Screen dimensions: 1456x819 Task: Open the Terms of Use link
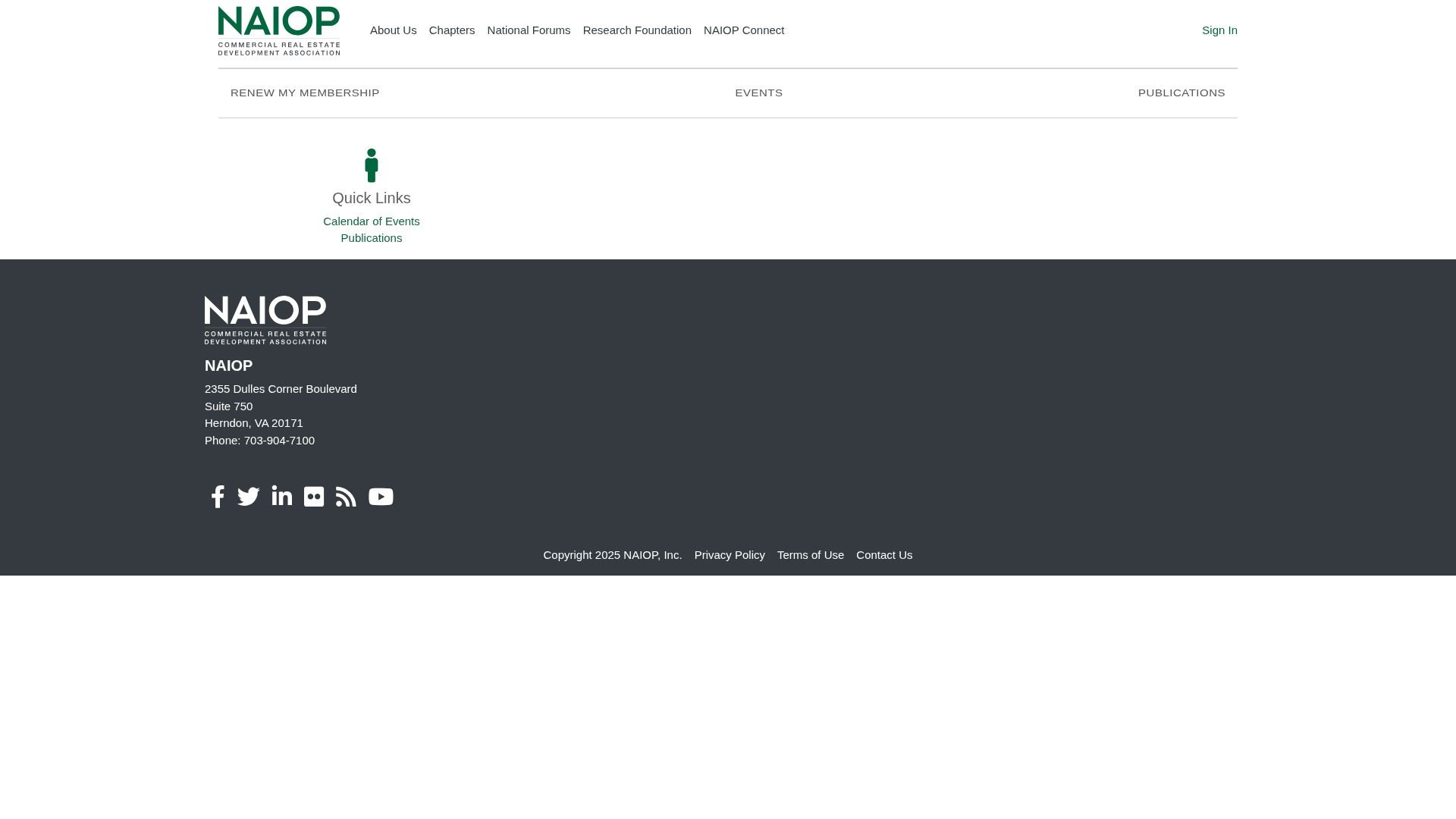811,555
